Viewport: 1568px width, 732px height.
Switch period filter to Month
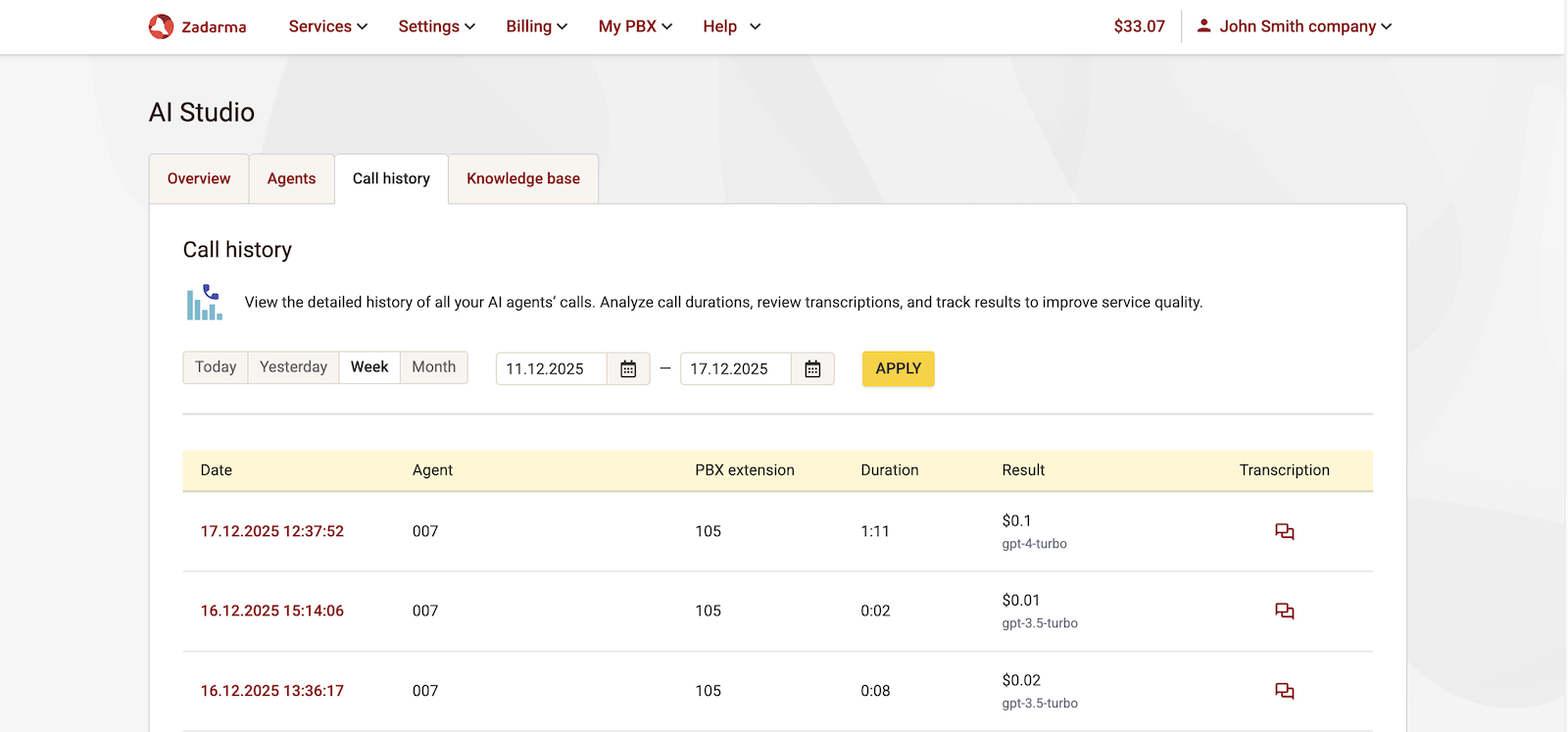[433, 366]
